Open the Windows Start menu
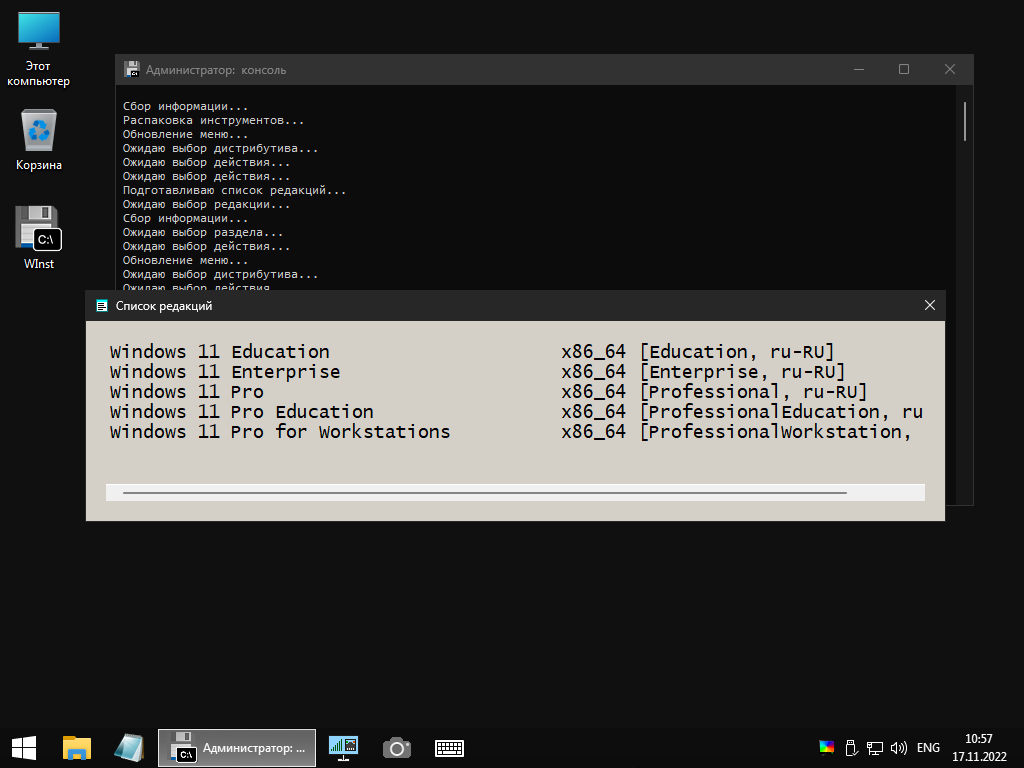This screenshot has height=768, width=1024. pos(24,748)
